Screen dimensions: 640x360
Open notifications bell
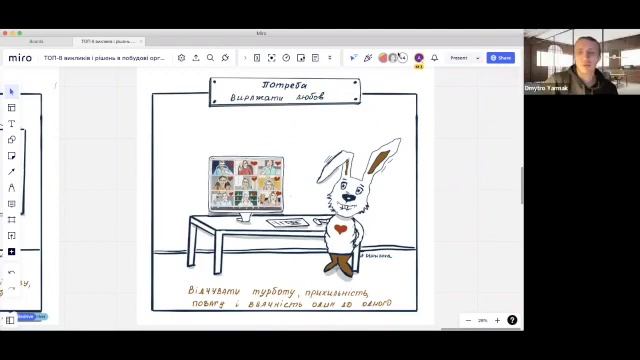pos(435,58)
